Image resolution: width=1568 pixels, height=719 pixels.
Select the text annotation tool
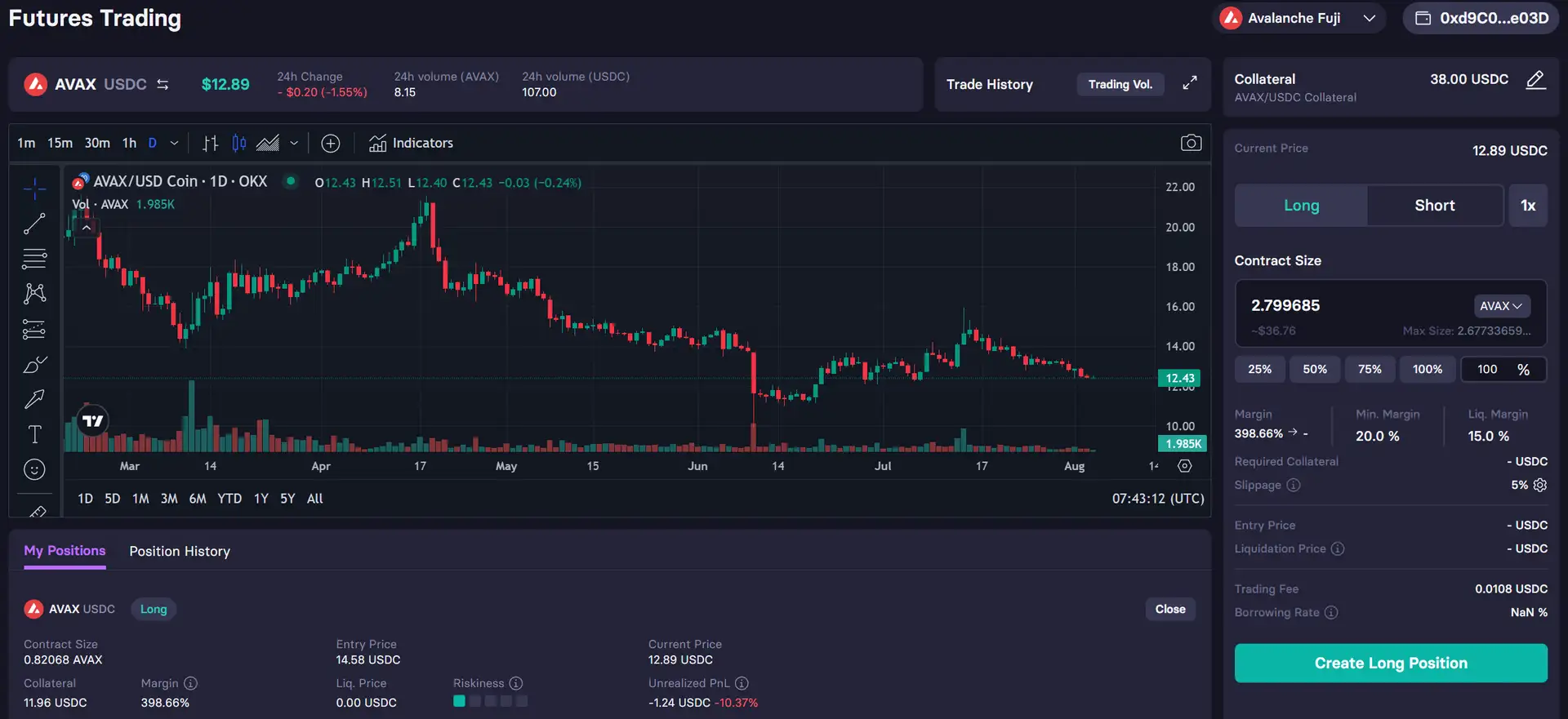click(34, 434)
